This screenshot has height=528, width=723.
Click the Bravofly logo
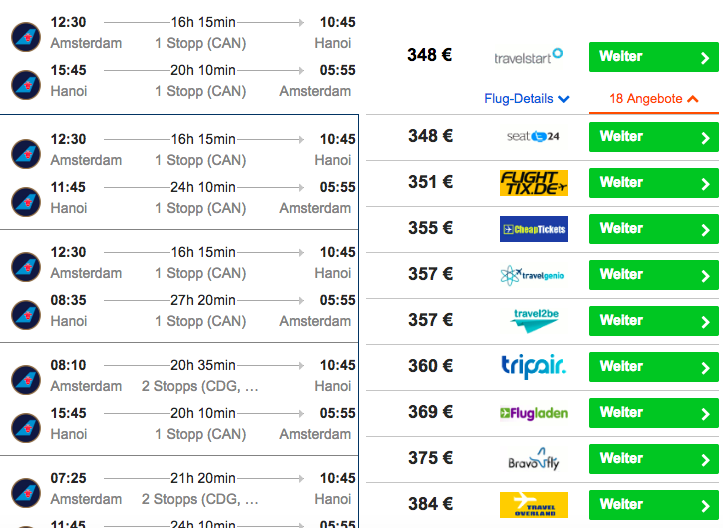[x=534, y=459]
